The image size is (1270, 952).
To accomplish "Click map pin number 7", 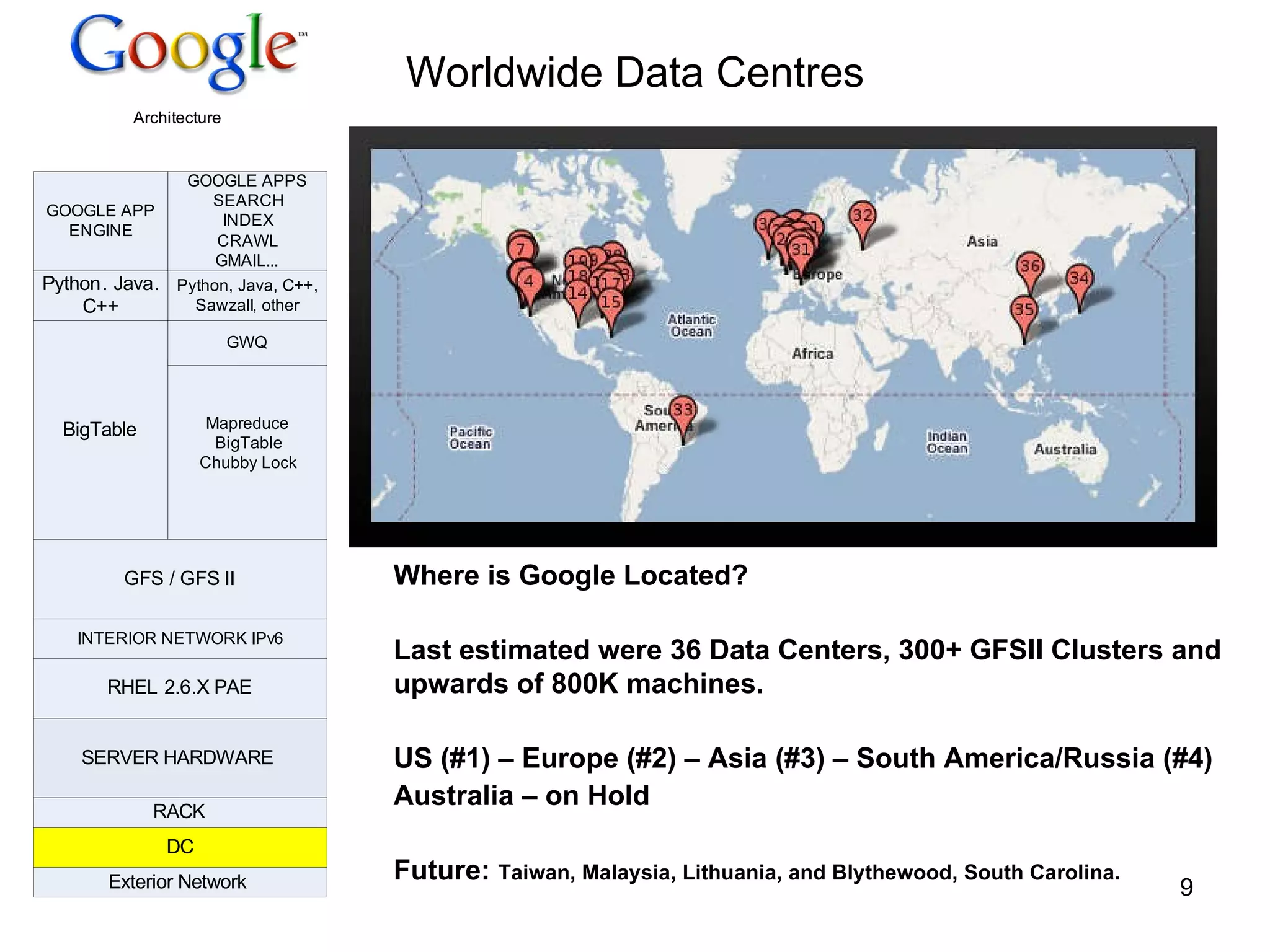I will coord(522,249).
